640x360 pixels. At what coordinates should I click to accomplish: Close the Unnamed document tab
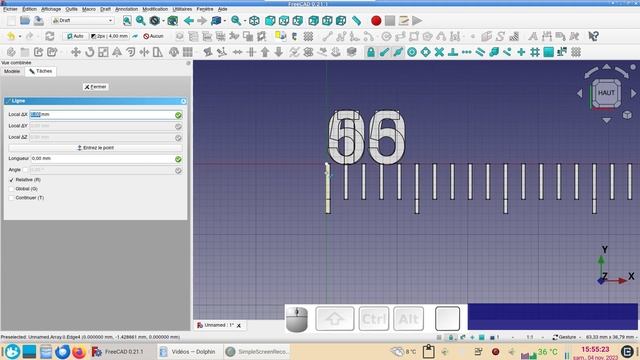click(239, 326)
